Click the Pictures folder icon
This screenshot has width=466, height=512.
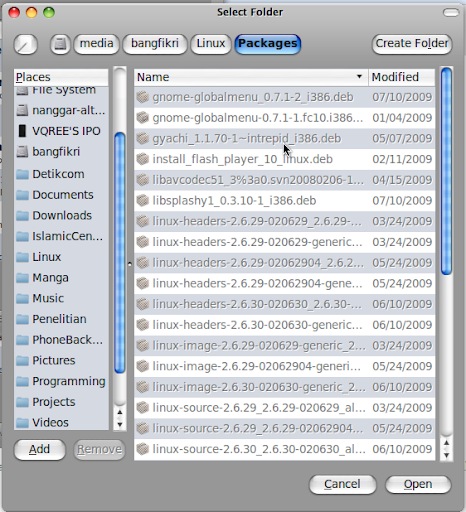(22, 360)
